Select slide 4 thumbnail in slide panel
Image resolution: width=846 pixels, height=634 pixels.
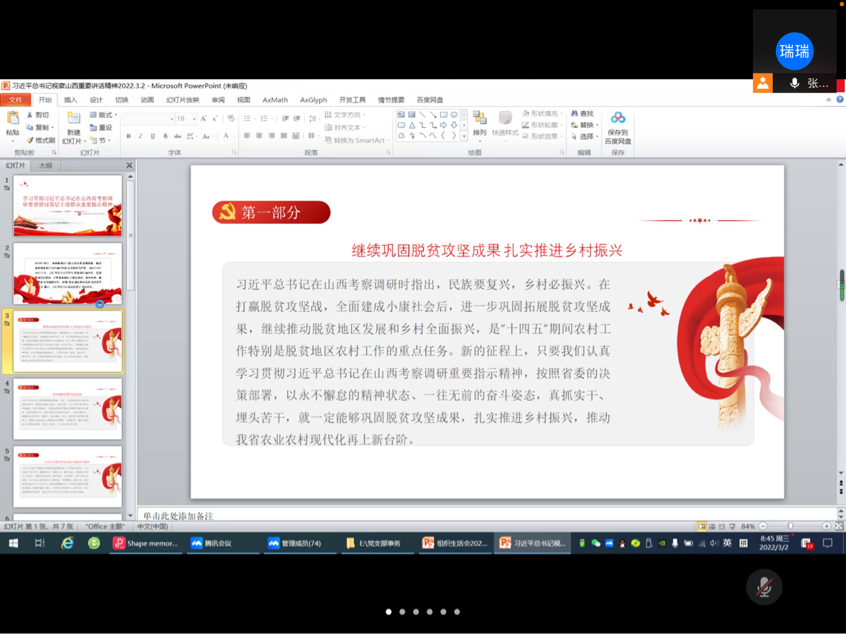coord(68,409)
